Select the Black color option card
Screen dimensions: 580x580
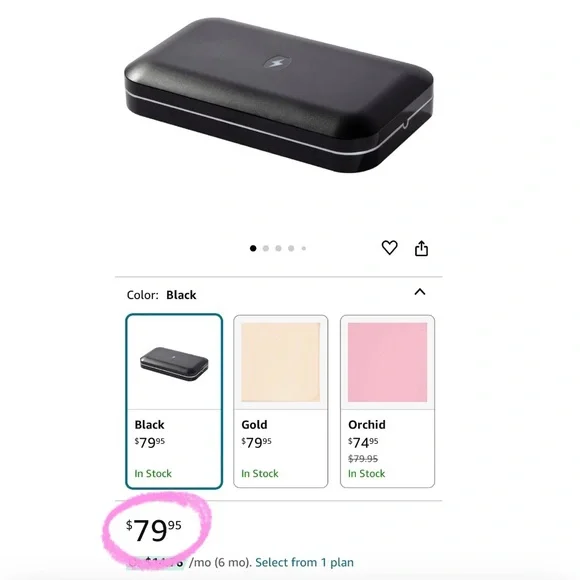point(174,401)
